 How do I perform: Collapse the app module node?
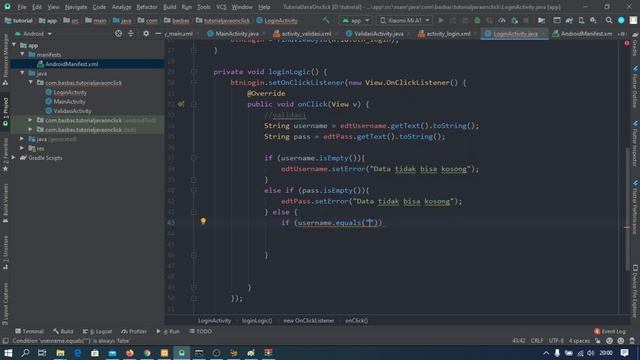14,45
